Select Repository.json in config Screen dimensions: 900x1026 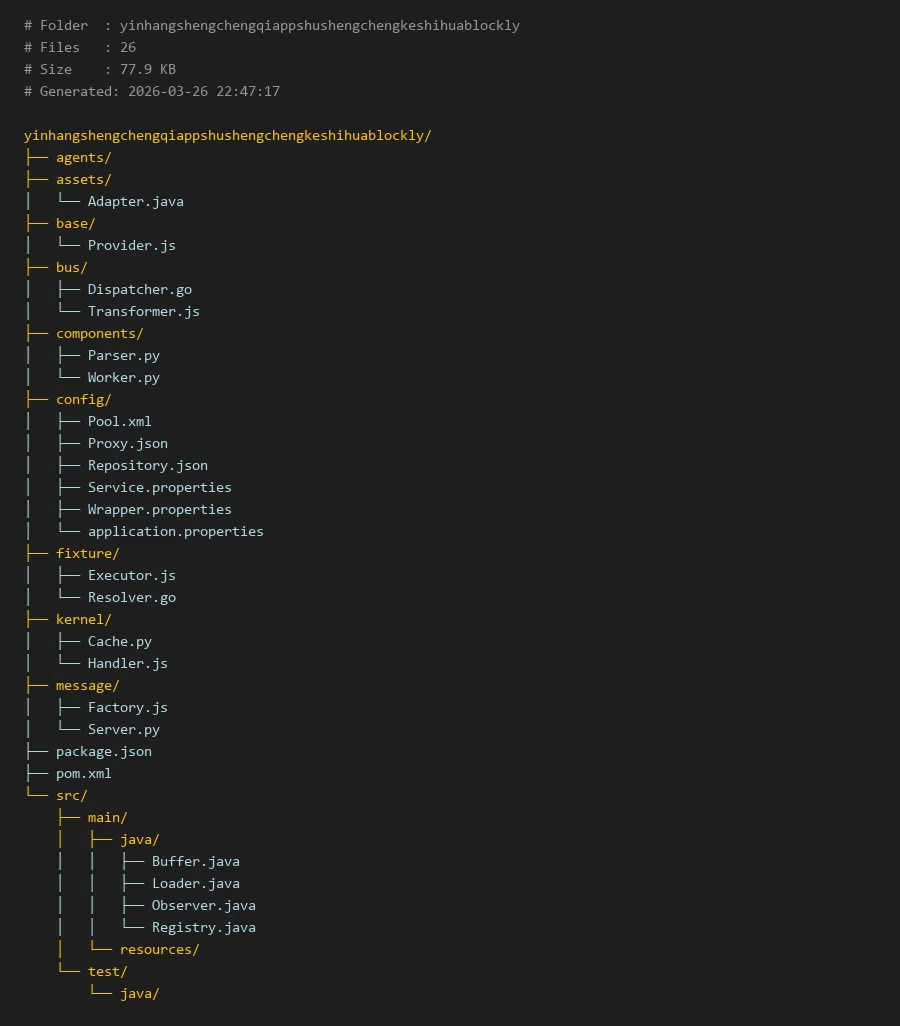147,465
